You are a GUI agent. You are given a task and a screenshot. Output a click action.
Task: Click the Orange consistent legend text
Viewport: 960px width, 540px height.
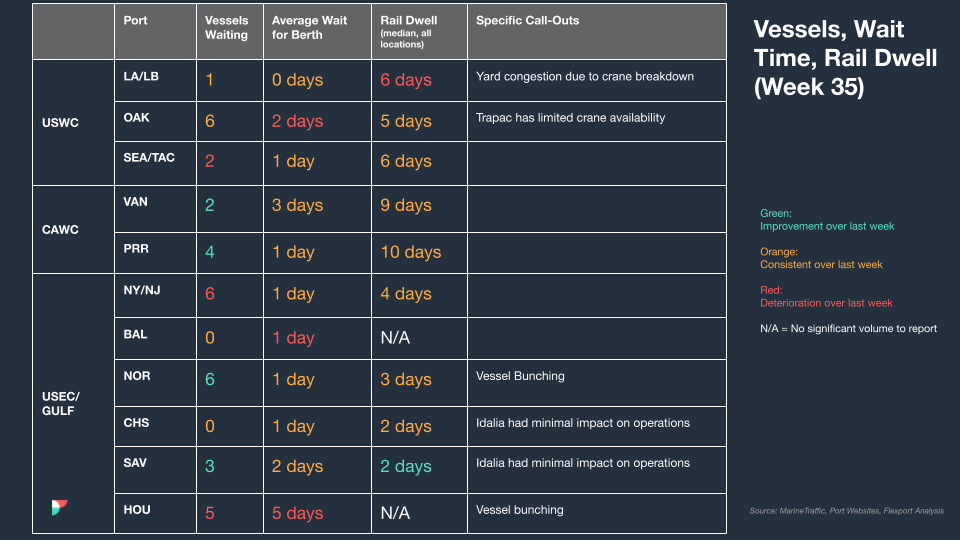point(821,258)
